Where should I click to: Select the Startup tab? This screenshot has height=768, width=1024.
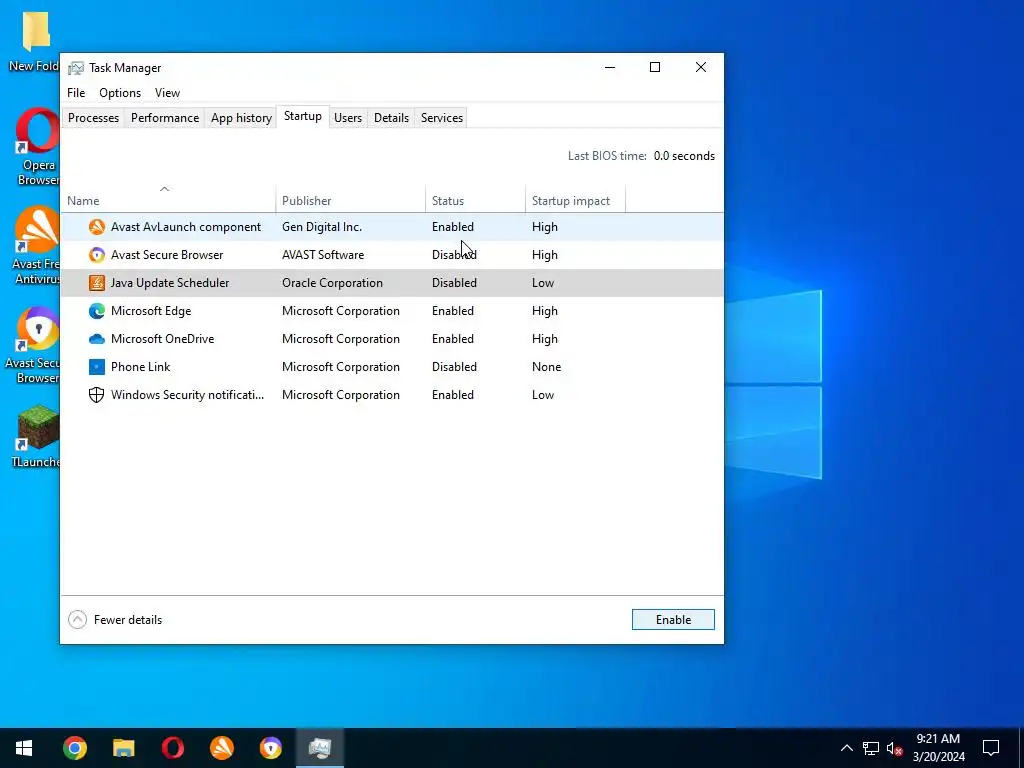click(x=302, y=116)
